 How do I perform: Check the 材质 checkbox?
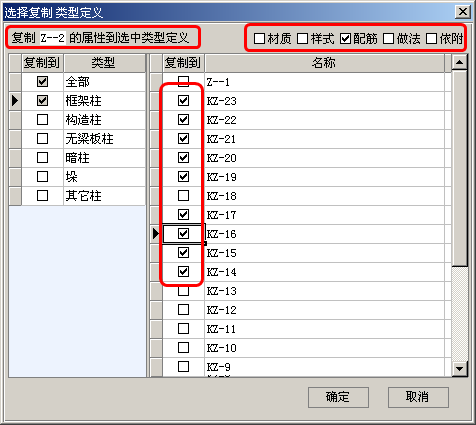tap(259, 38)
